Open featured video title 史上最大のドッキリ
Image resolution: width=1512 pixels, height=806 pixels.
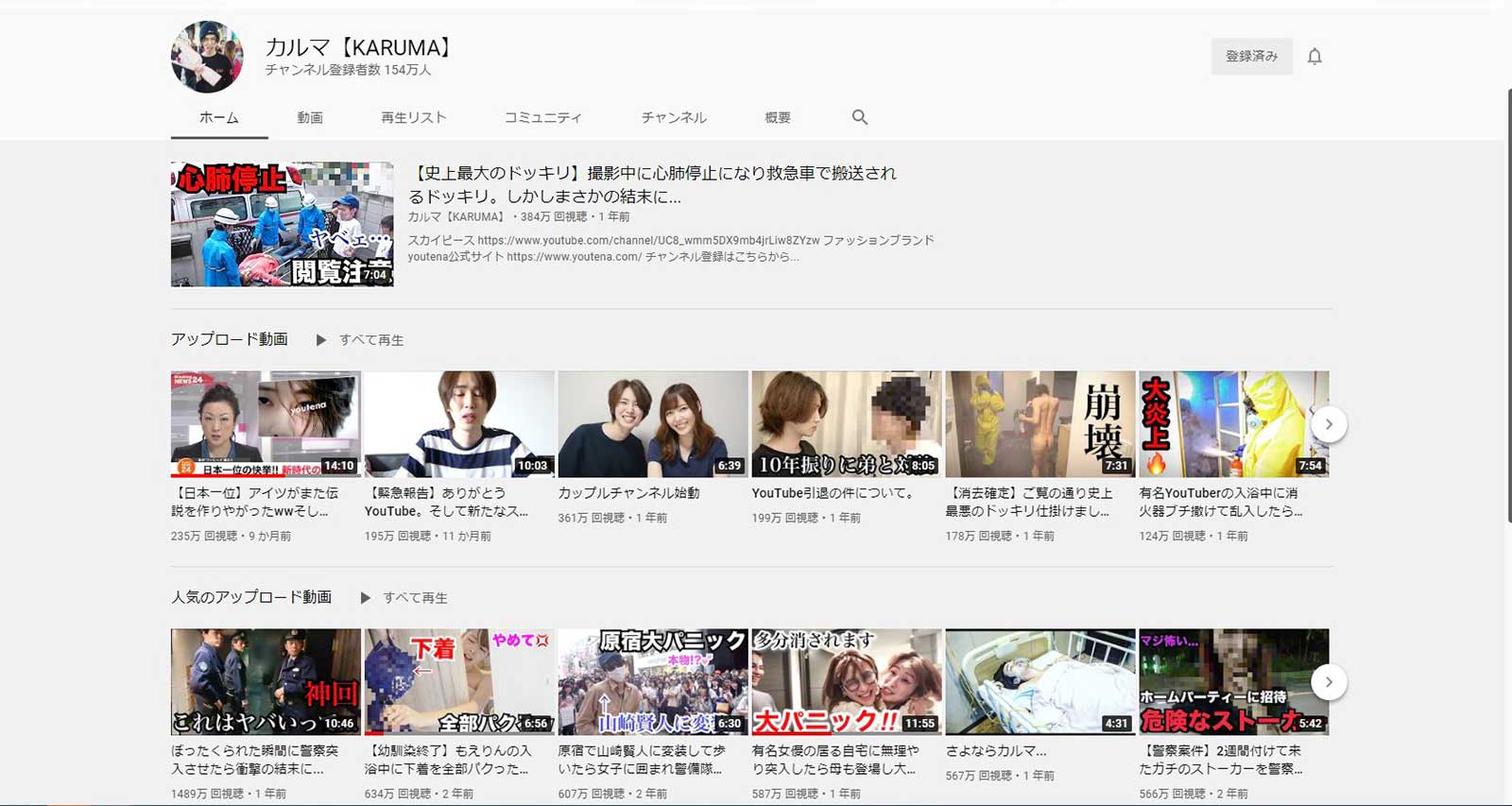[x=652, y=185]
